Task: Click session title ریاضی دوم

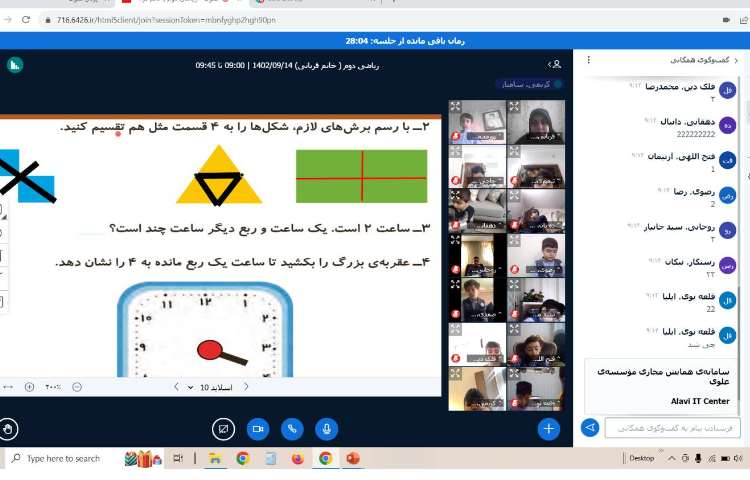Action: pos(287,65)
